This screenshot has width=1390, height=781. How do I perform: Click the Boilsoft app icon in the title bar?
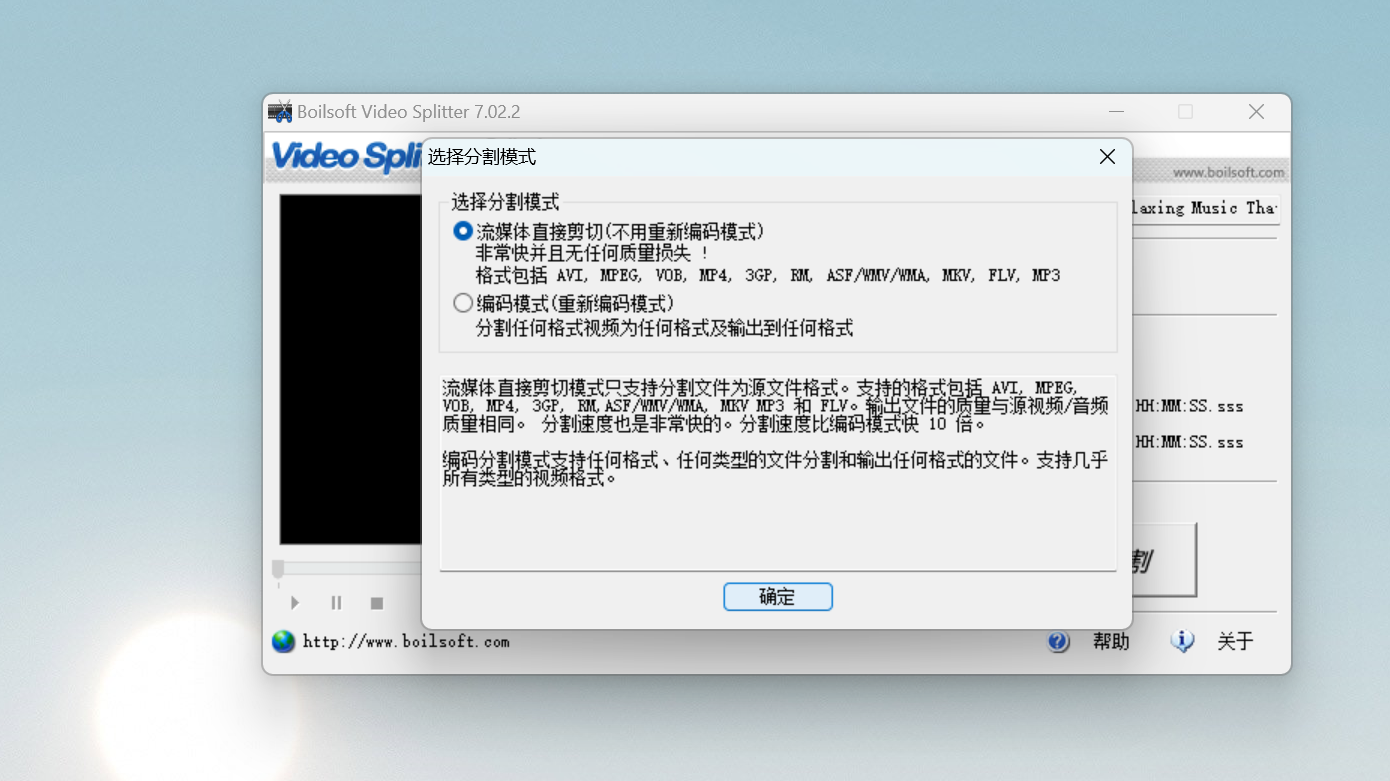click(280, 111)
